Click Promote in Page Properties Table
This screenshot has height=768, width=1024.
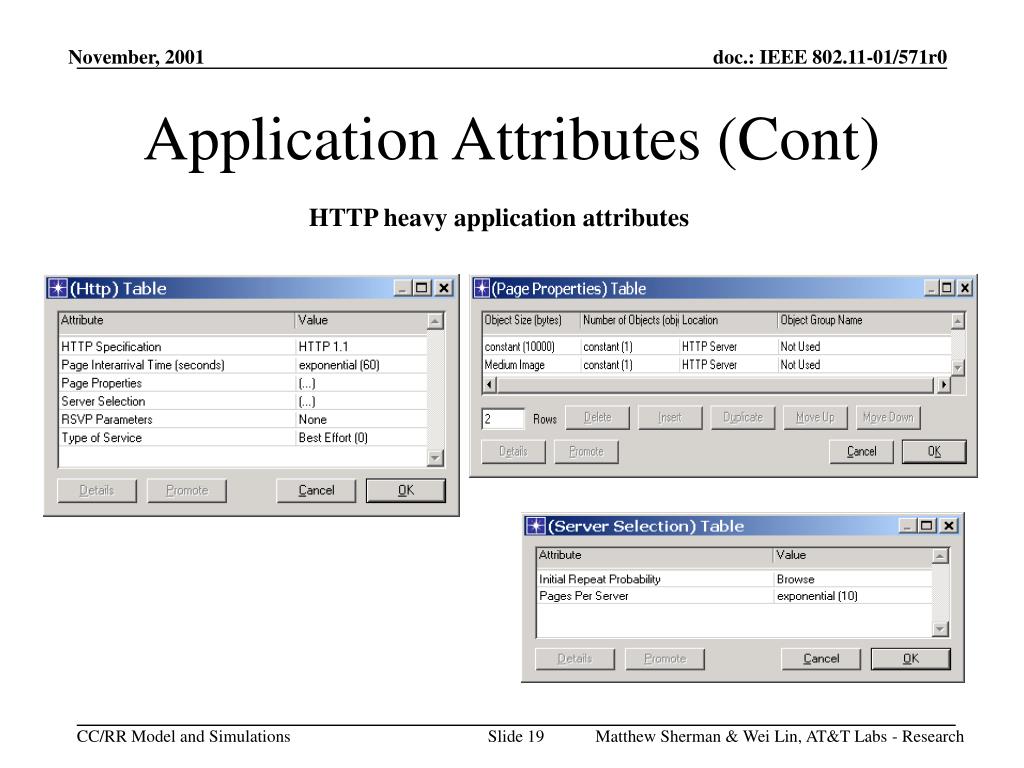click(586, 451)
